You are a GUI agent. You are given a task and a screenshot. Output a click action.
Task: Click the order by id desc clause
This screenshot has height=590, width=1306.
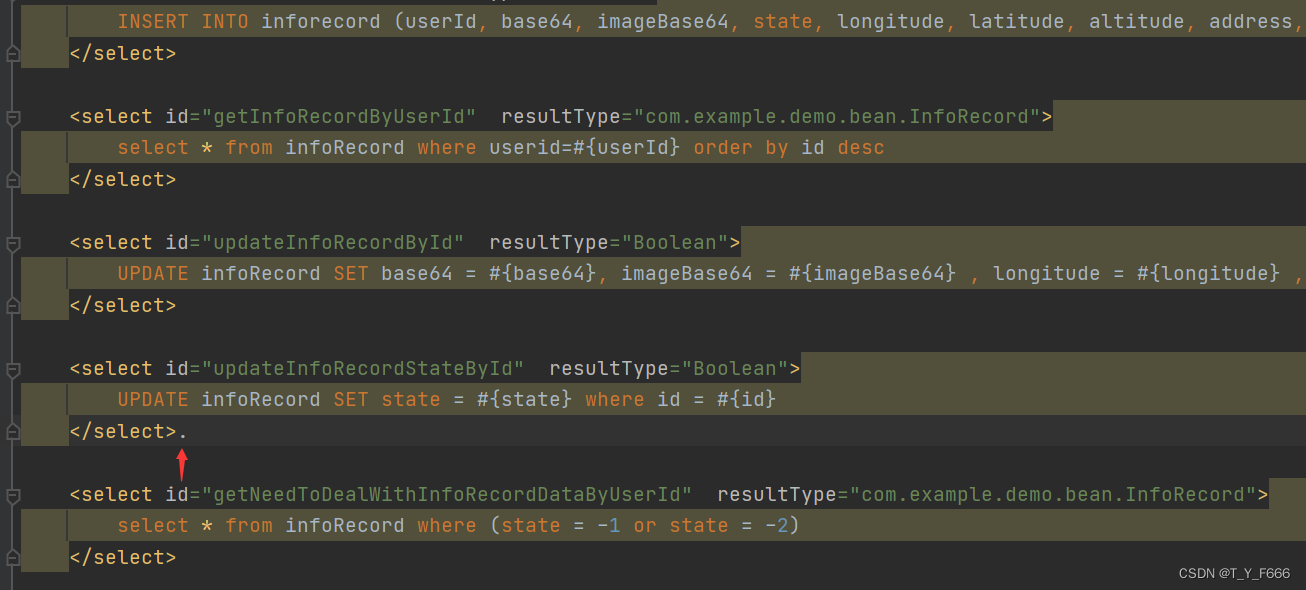tap(790, 147)
